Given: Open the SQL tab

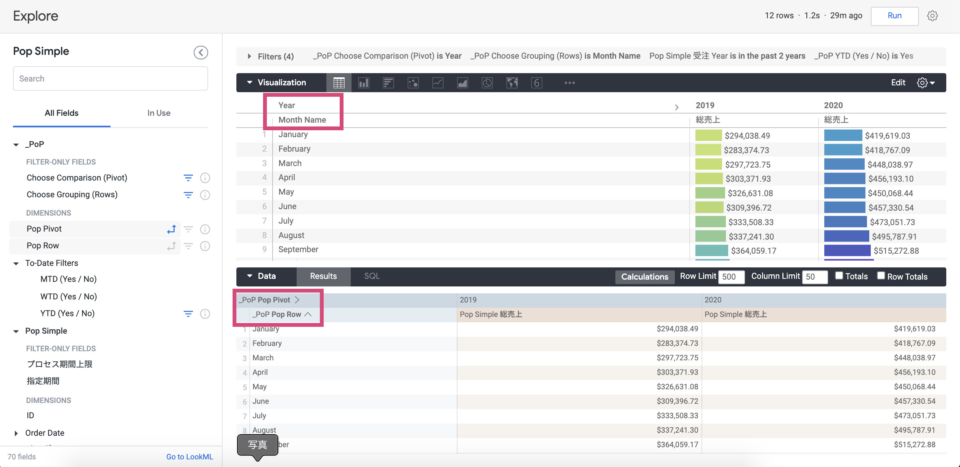Looking at the screenshot, I should point(372,277).
